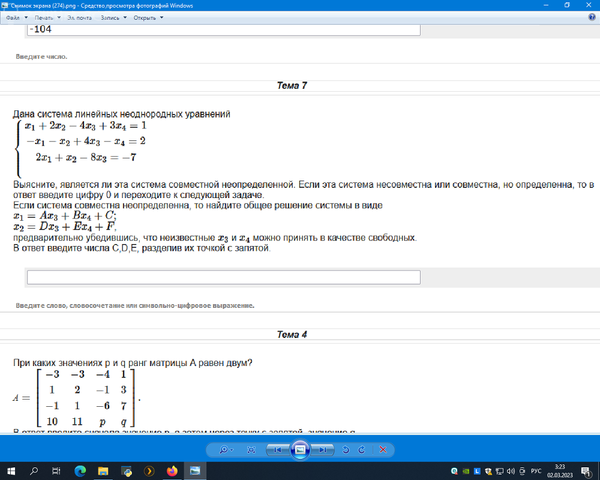Click the help question mark icon
This screenshot has height=480, width=600.
(x=591, y=18)
